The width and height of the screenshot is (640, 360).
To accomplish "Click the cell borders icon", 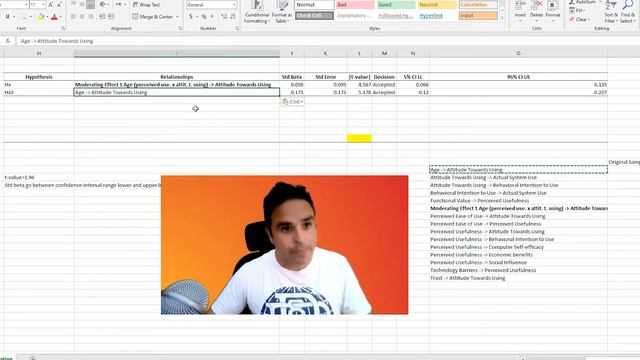I will (24, 17).
